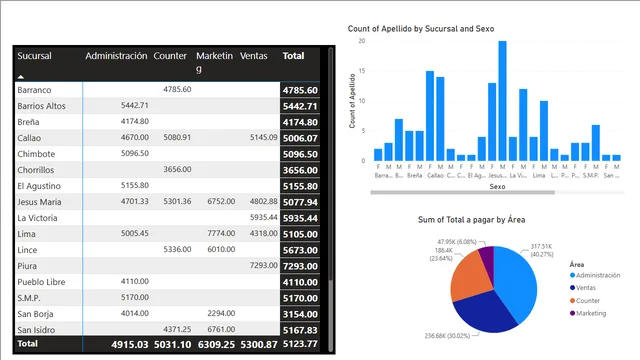Click the 236.68K (30.02%) data label

point(447,336)
